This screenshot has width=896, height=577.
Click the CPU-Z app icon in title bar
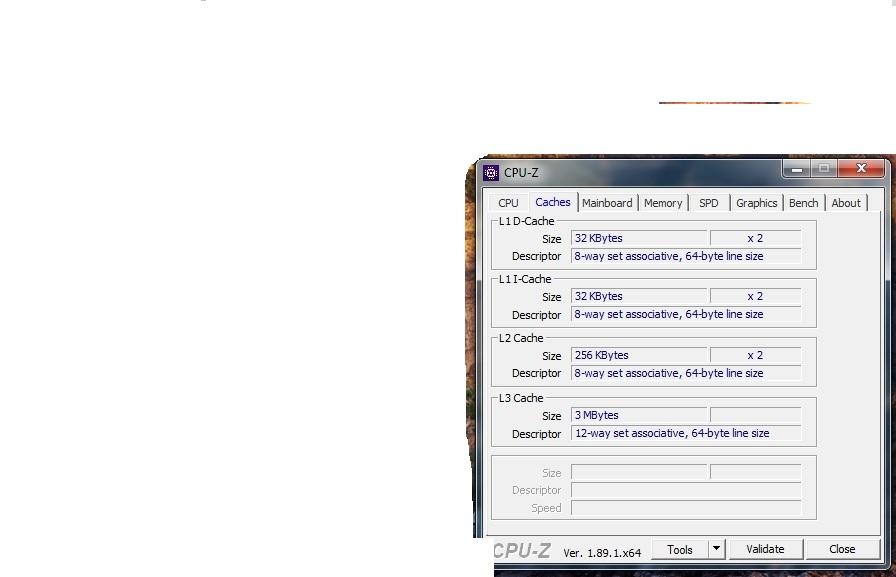click(490, 173)
